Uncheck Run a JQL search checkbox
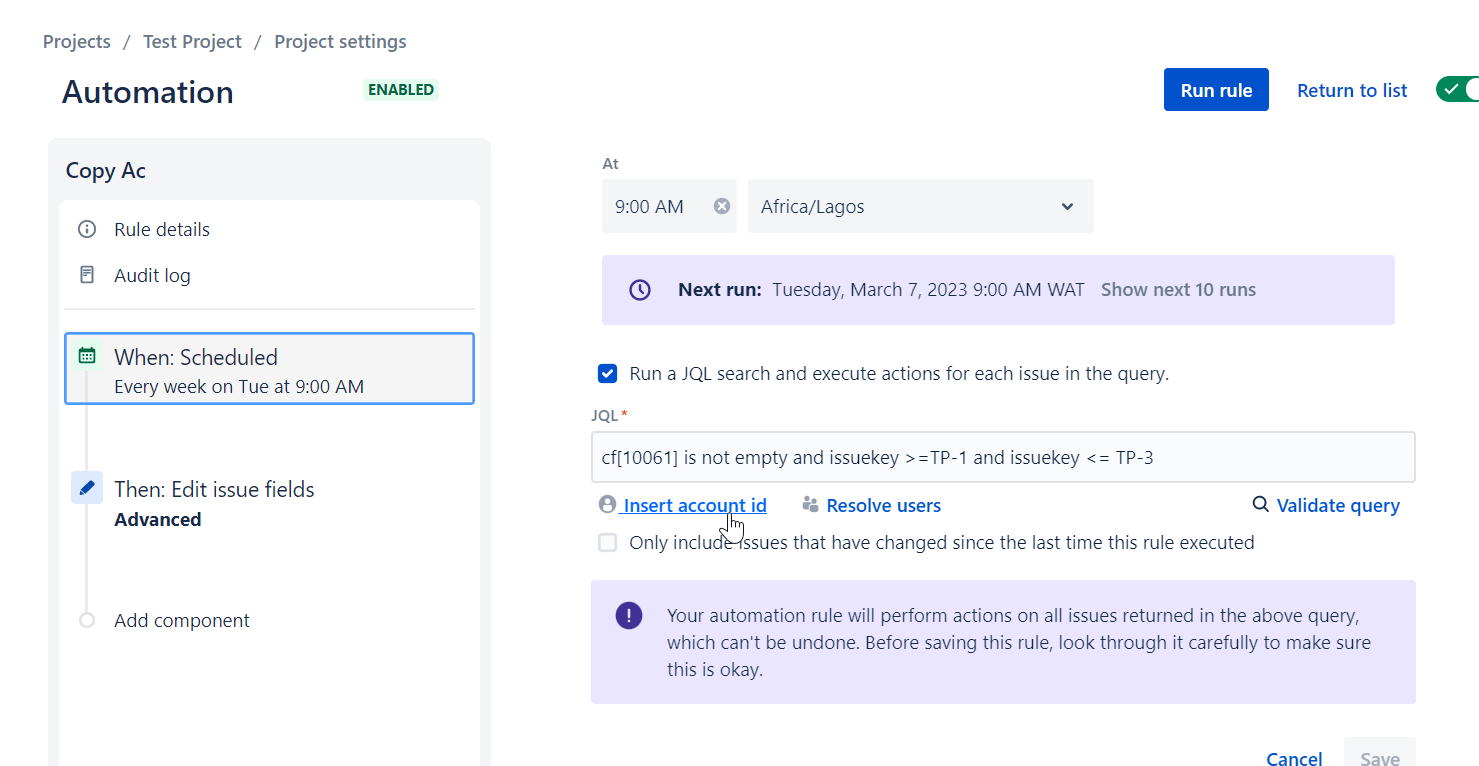 pos(607,374)
